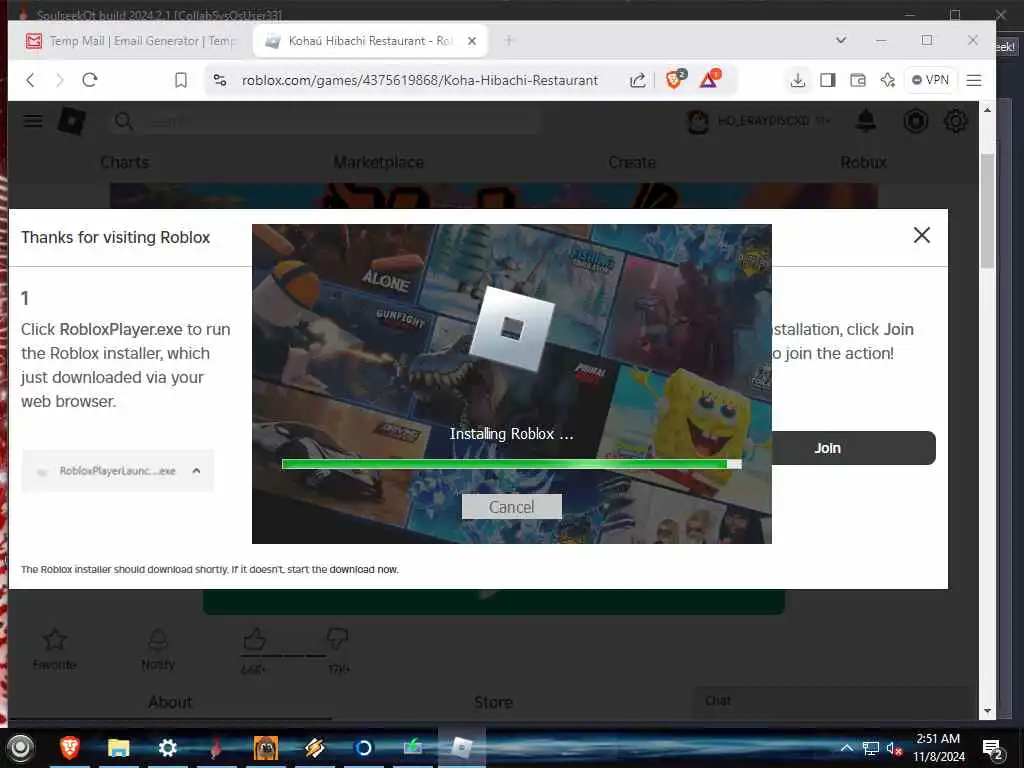Go back to the previous page
This screenshot has width=1024, height=768.
tap(30, 80)
